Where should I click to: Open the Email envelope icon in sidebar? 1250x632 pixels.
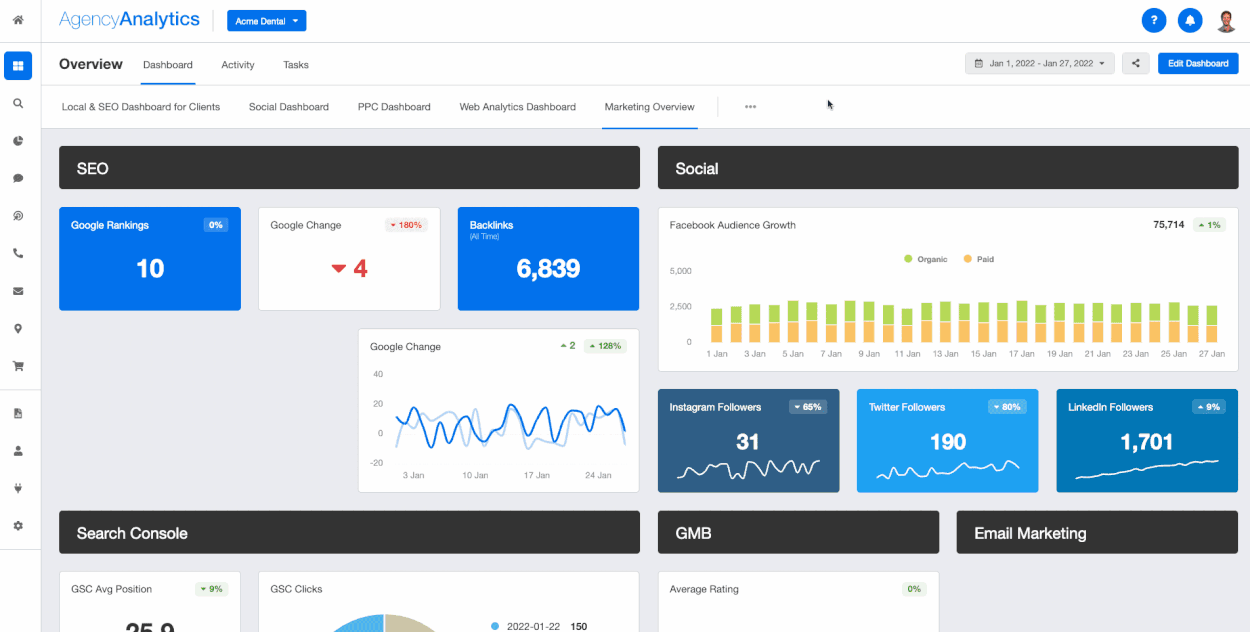18,291
